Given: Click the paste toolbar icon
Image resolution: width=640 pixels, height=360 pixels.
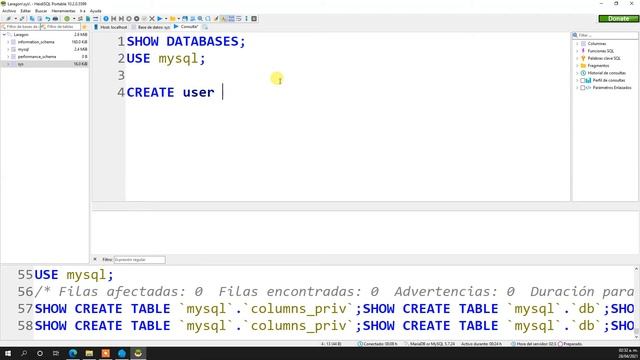Looking at the screenshot, I should (x=40, y=19).
